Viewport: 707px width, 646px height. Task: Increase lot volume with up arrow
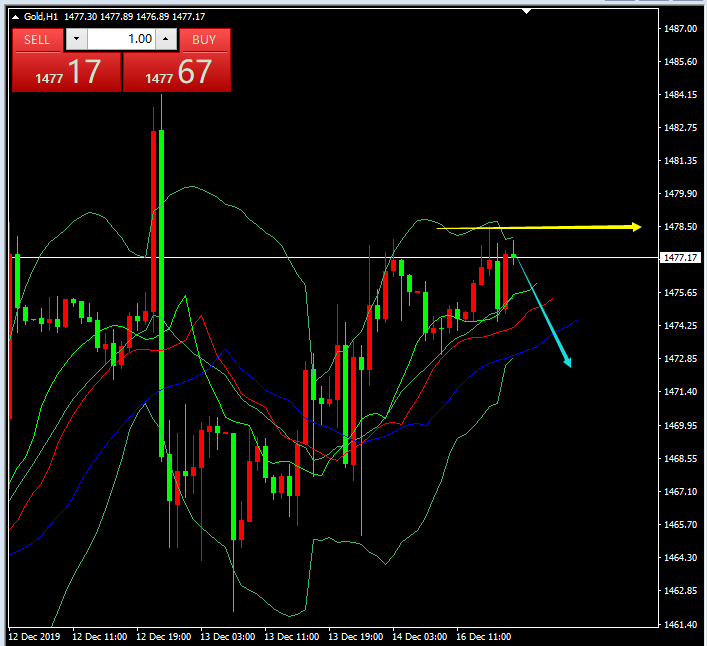tap(166, 39)
